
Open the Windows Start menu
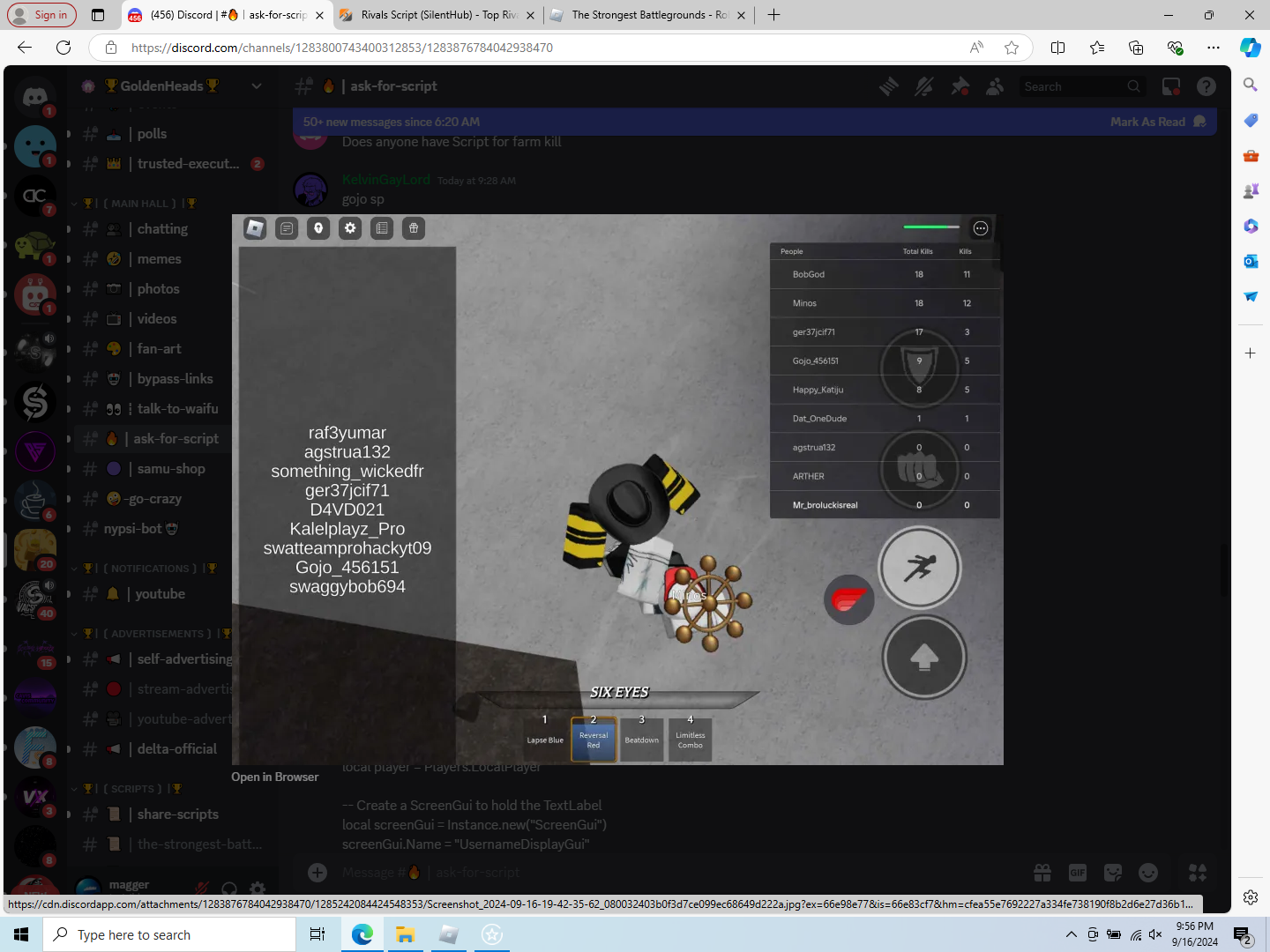click(x=21, y=934)
